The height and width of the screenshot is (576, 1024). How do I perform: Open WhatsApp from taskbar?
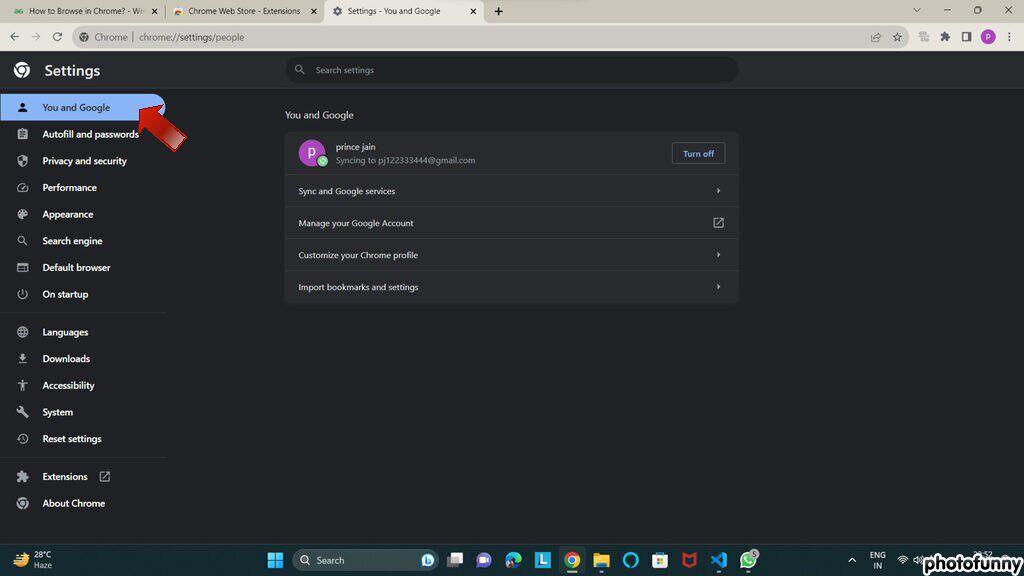tap(748, 560)
